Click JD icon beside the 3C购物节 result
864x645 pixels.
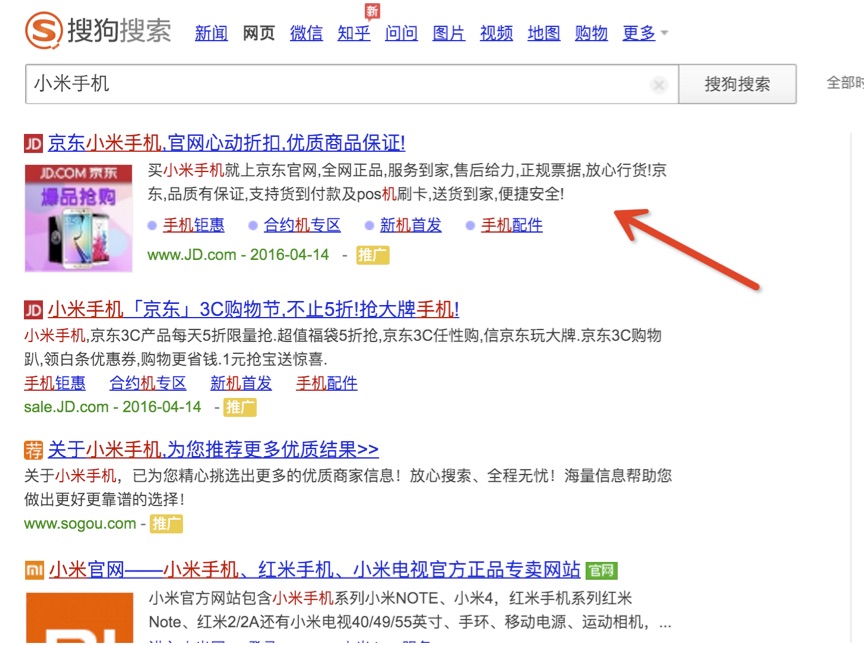33,309
